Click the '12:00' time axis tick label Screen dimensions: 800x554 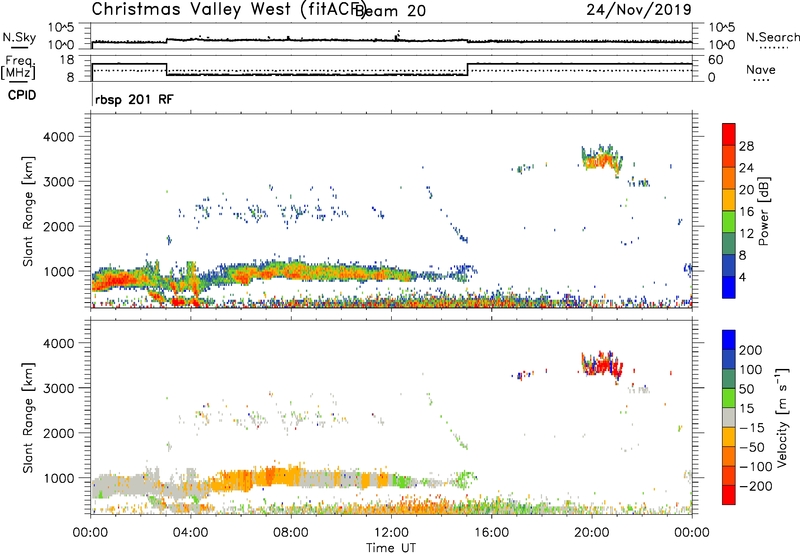(x=391, y=533)
